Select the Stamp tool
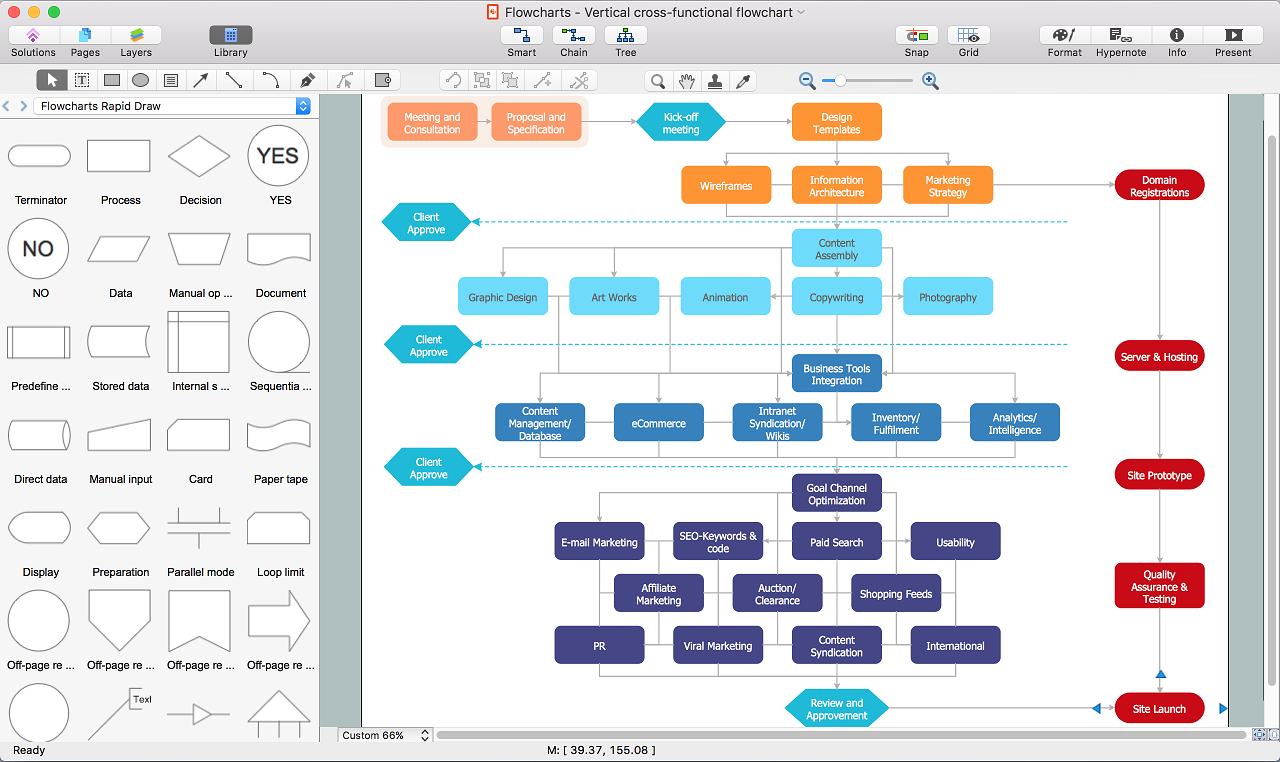Viewport: 1280px width, 762px height. pyautogui.click(x=715, y=80)
